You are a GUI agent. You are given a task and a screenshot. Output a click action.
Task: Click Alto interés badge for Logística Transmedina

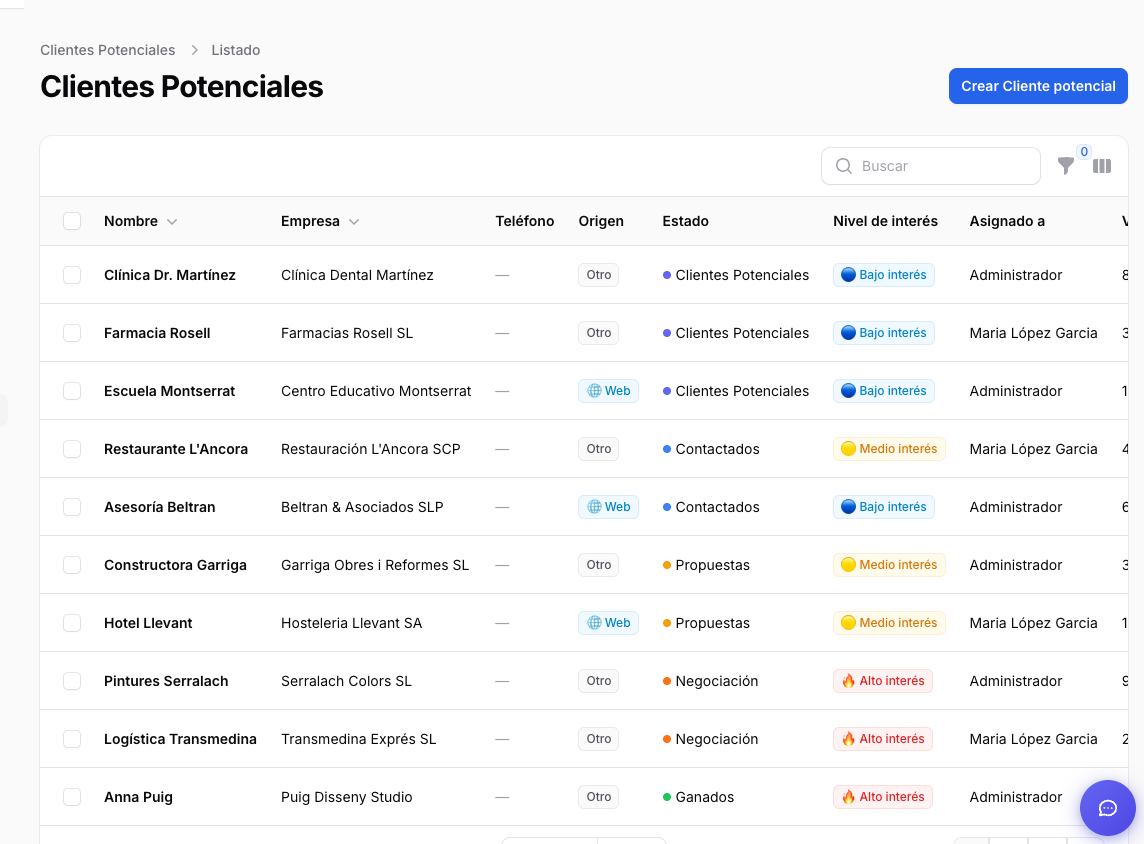883,739
